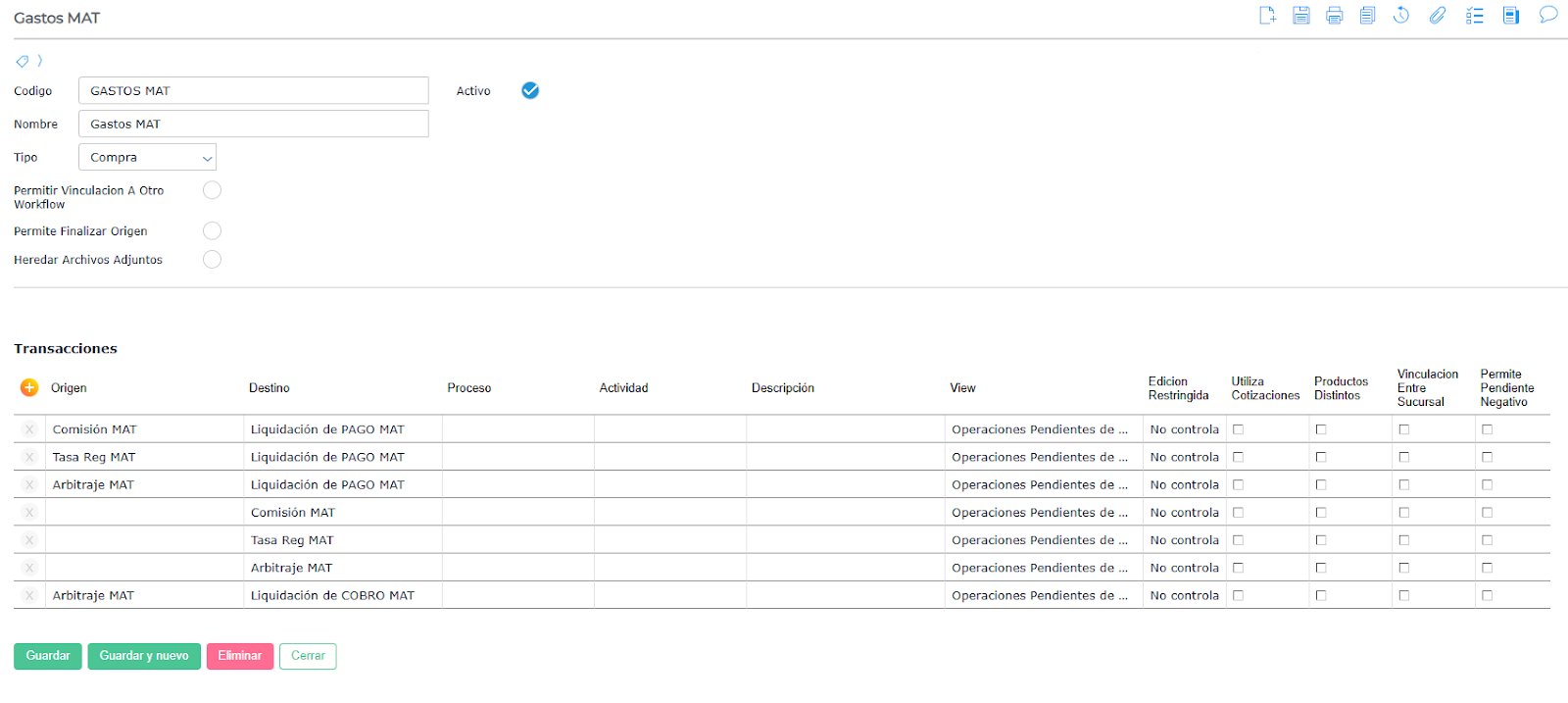Click Guardar y nuevo button
This screenshot has width=1568, height=703.
click(x=144, y=656)
